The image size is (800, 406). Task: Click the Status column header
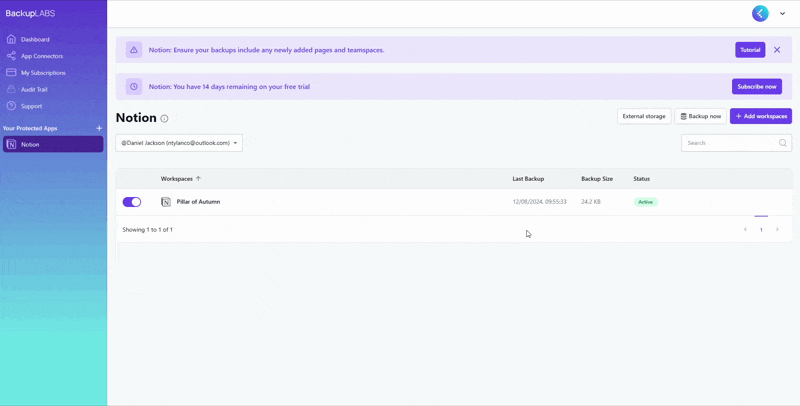tap(641, 179)
